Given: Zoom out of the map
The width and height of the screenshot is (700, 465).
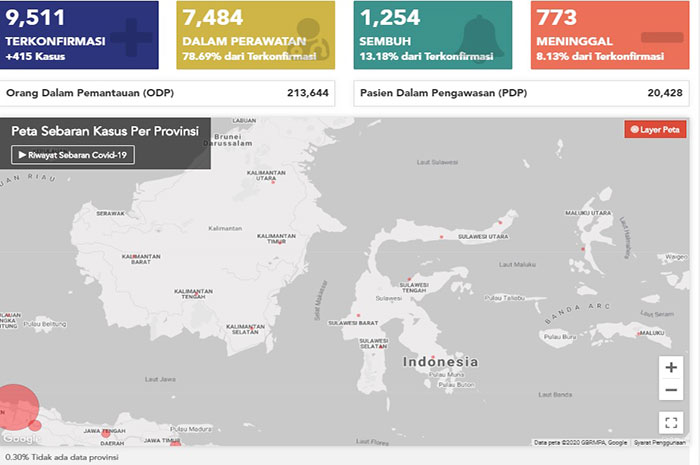Looking at the screenshot, I should click(671, 390).
